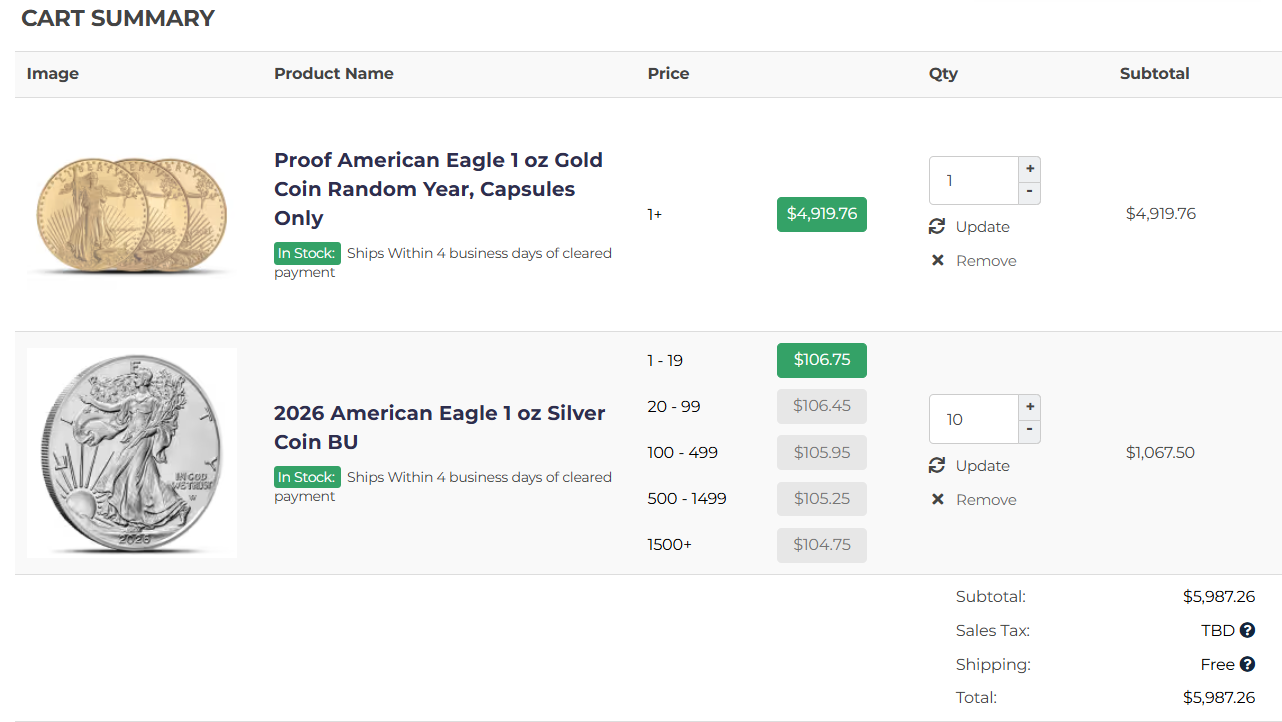Click the silver coin quantity field showing 10
1282x722 pixels.
974,420
